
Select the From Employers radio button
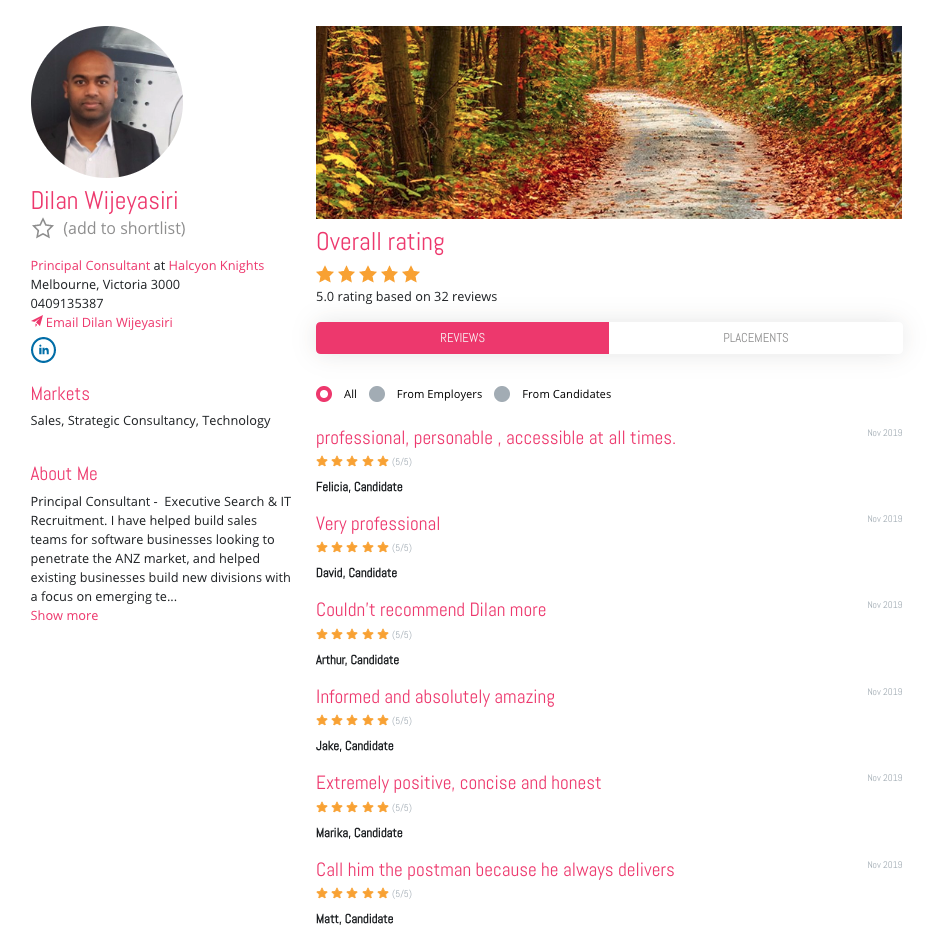coord(377,394)
